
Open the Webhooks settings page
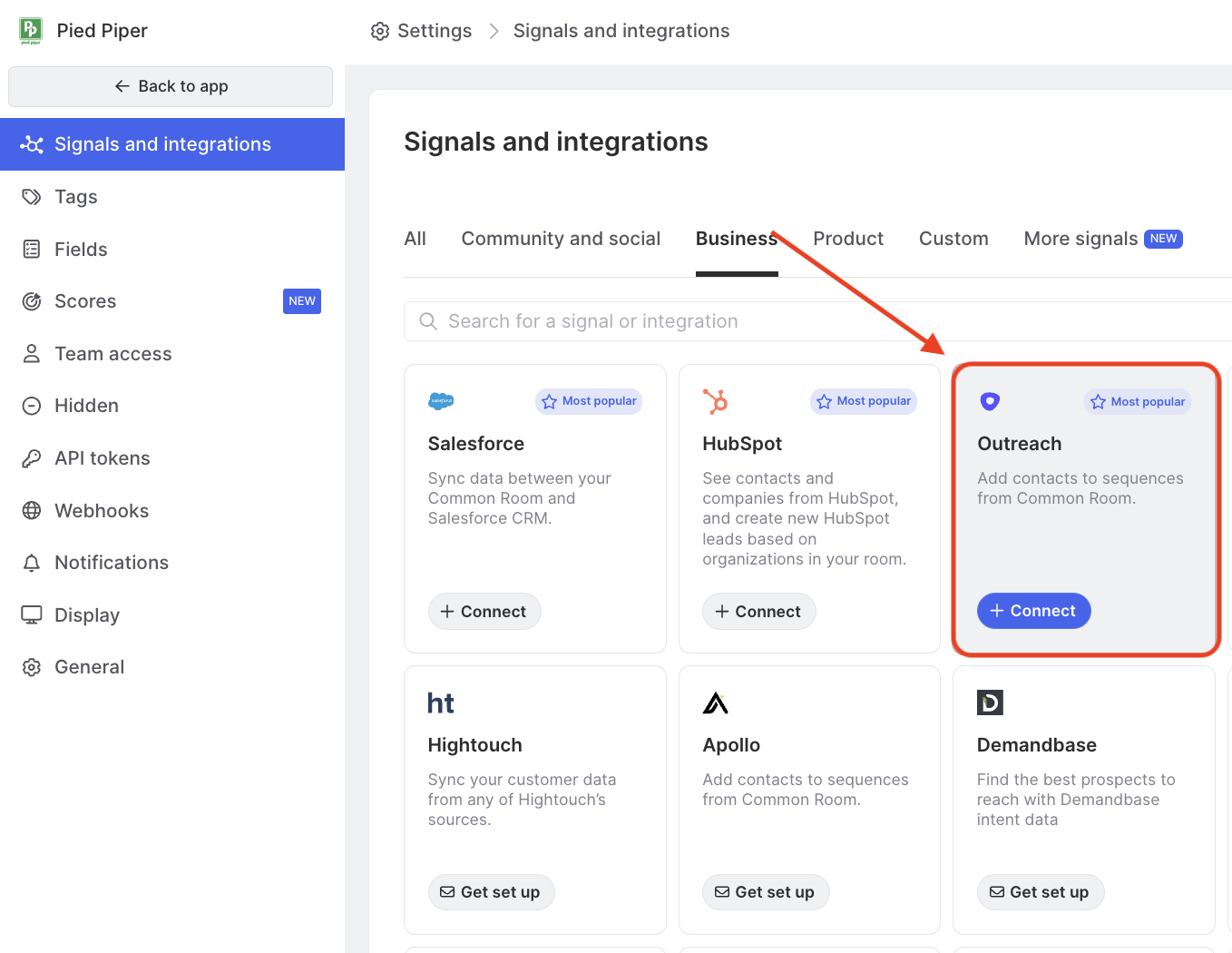[102, 511]
